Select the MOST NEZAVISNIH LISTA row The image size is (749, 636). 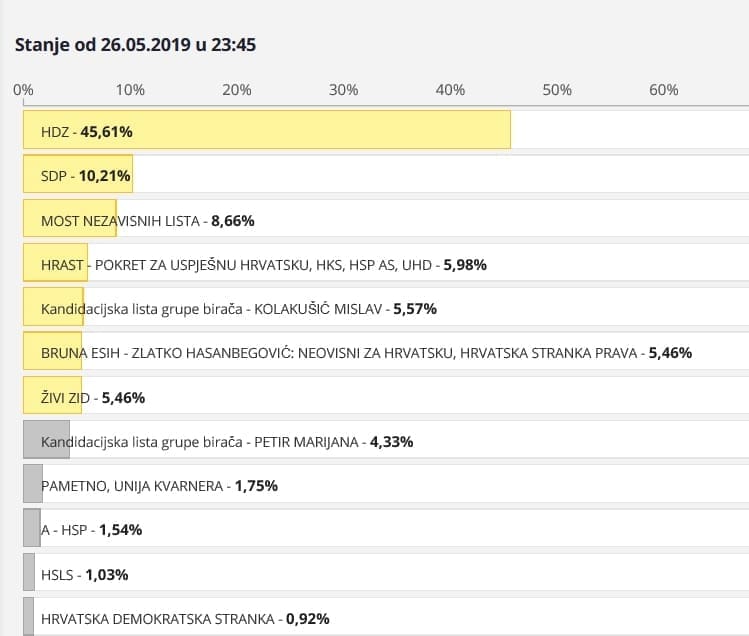click(140, 220)
